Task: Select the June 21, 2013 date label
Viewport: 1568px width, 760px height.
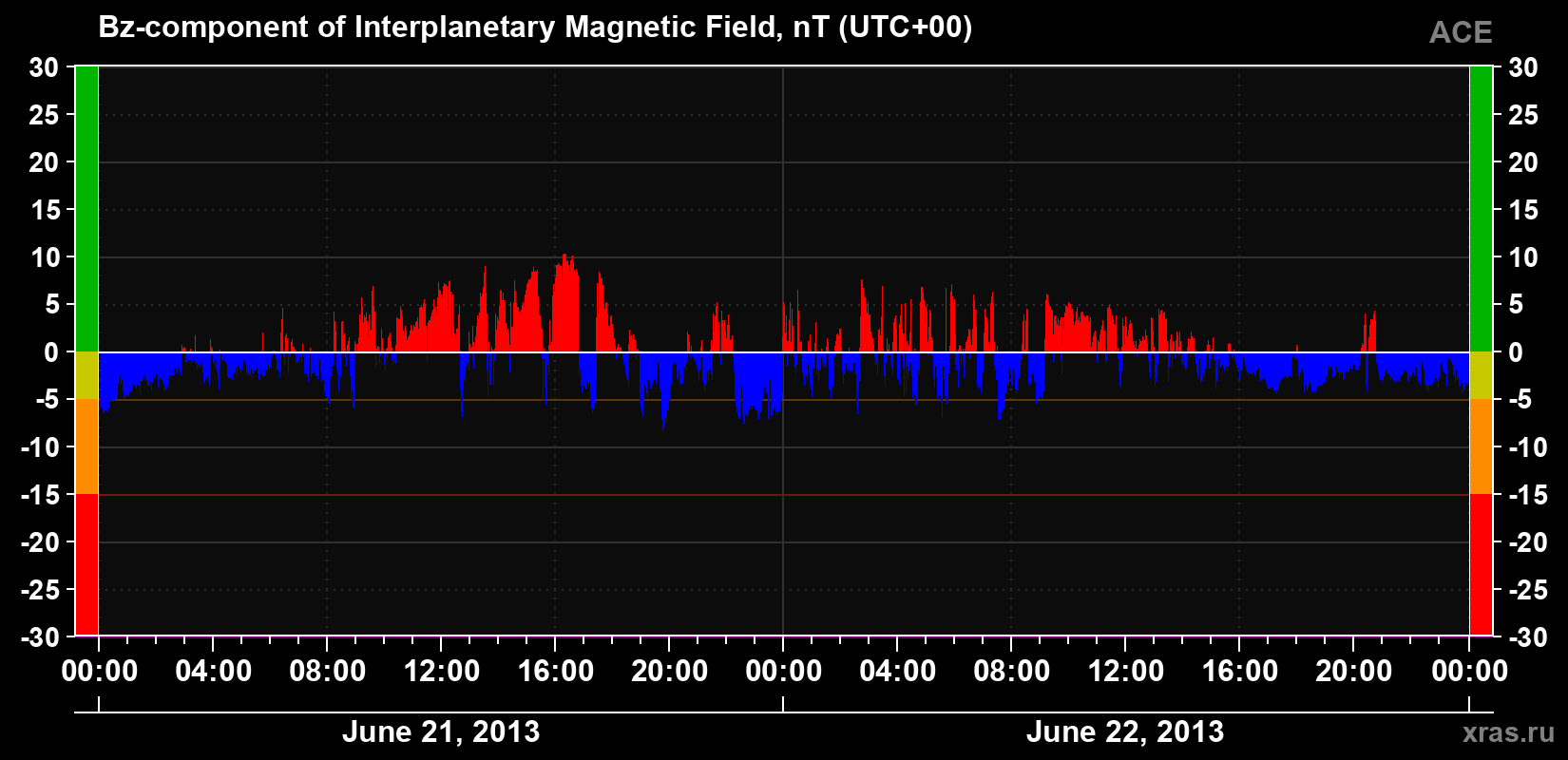Action: pyautogui.click(x=441, y=731)
